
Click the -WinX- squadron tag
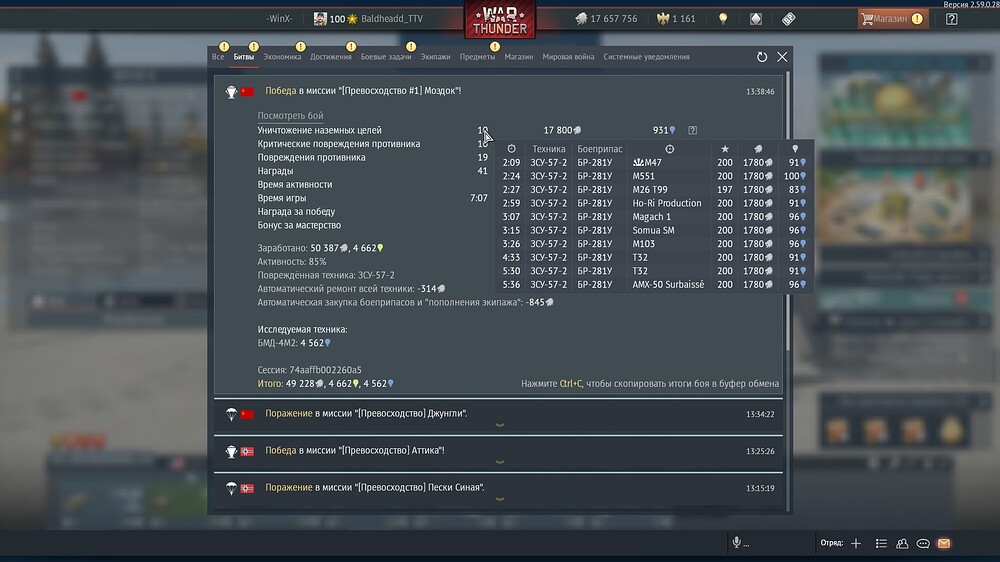tap(279, 18)
